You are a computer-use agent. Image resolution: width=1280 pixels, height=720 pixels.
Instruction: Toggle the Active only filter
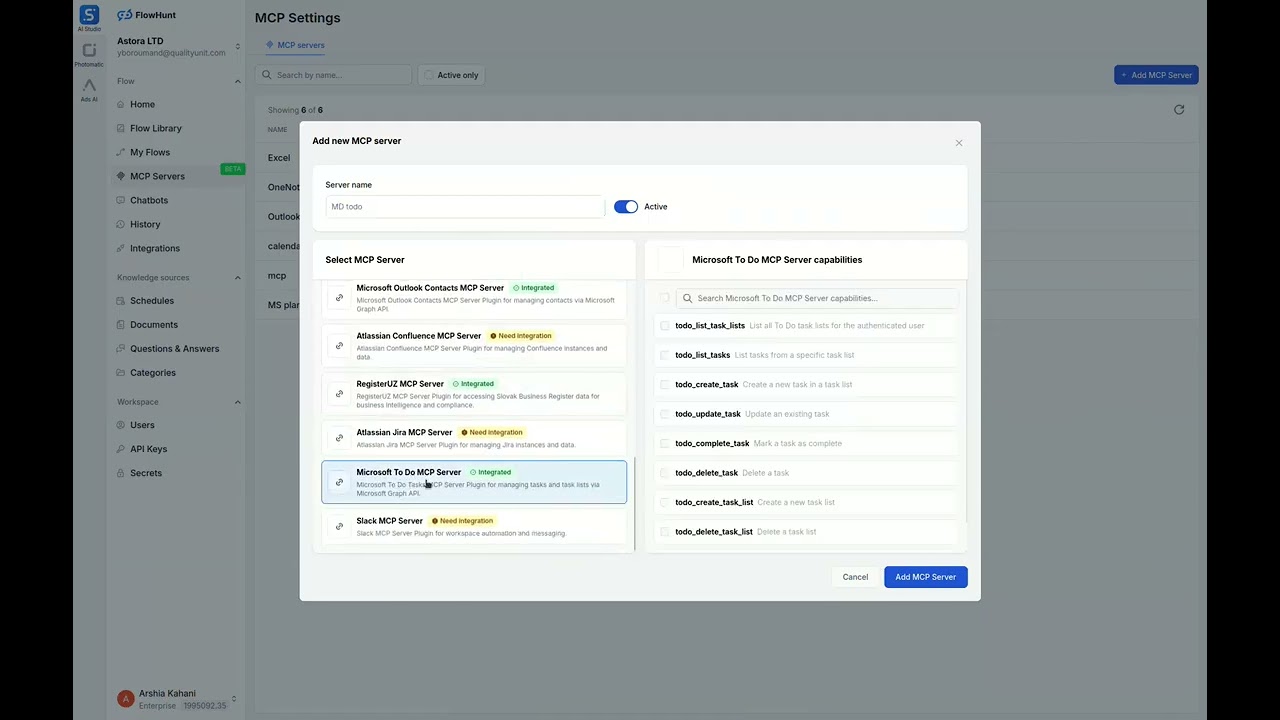451,75
